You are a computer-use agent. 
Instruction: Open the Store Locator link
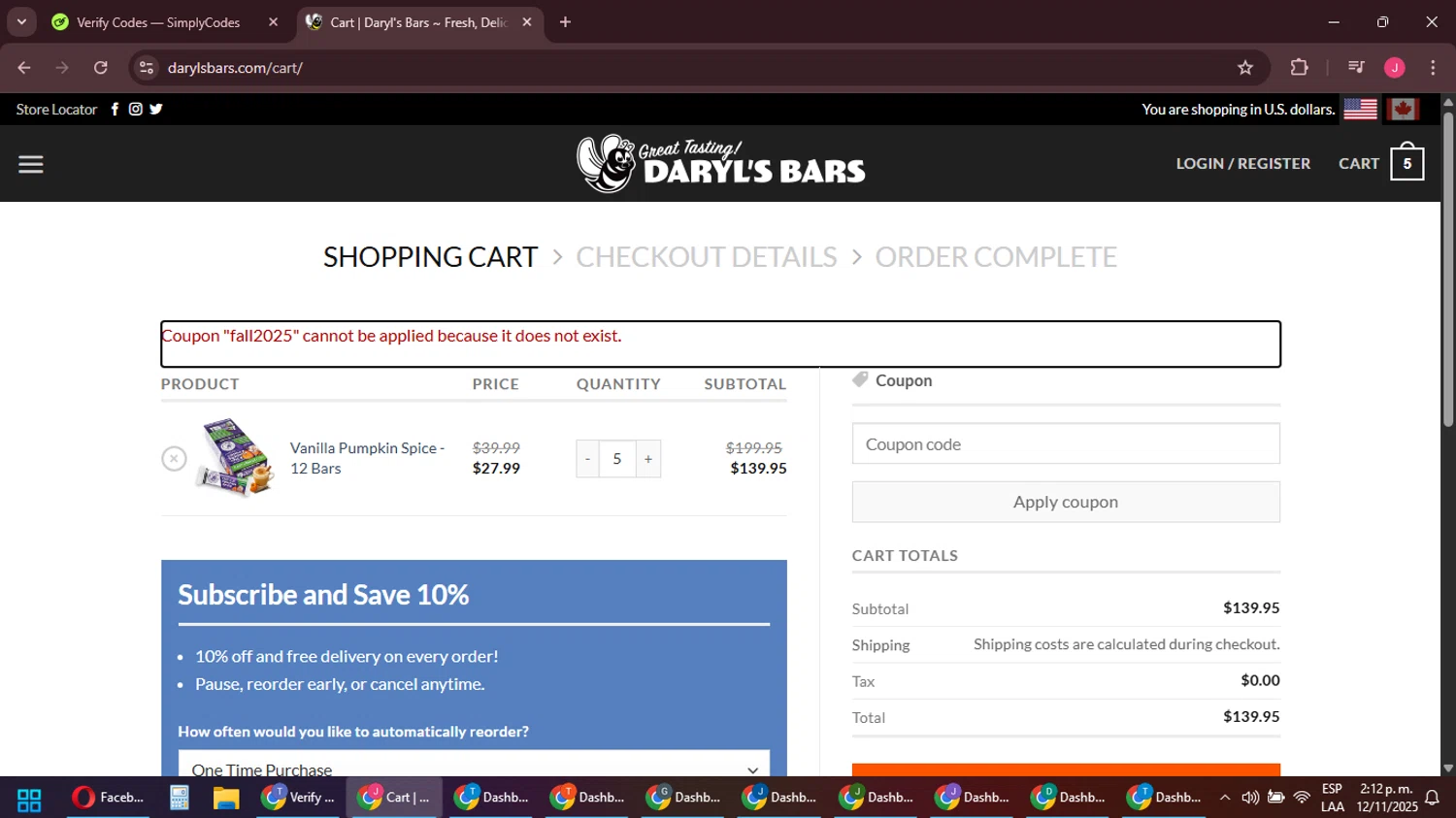pyautogui.click(x=56, y=109)
